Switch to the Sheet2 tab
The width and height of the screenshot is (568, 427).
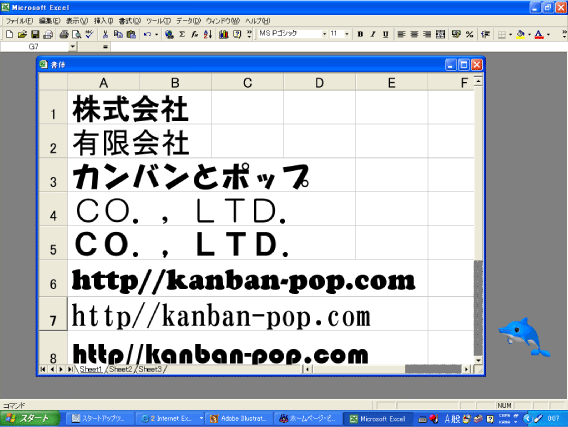point(120,369)
